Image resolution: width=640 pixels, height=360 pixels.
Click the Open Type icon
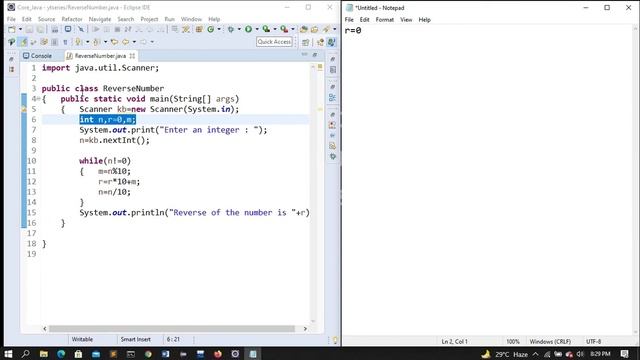click(303, 29)
